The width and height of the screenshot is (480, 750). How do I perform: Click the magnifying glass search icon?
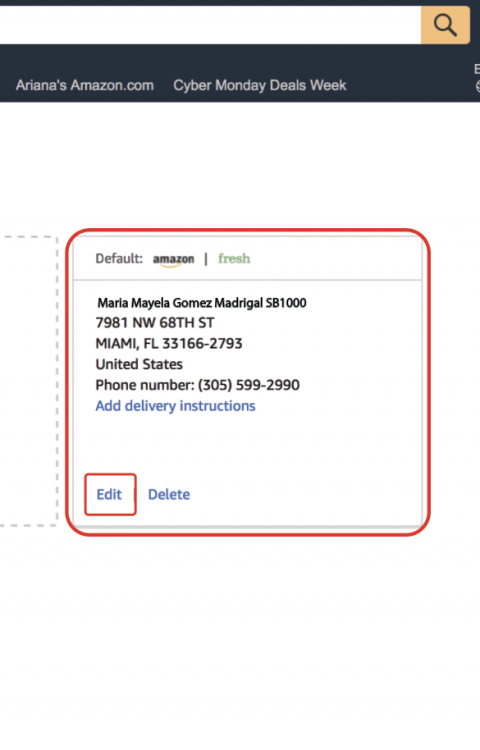coord(445,25)
